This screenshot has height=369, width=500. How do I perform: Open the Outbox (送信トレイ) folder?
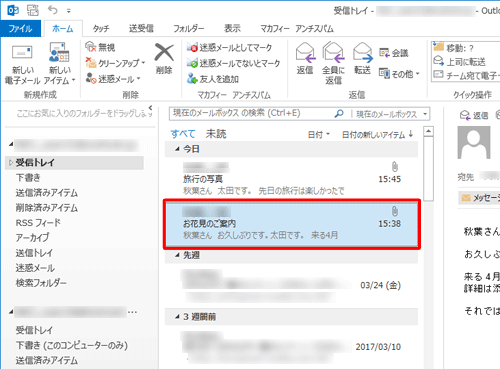34,253
